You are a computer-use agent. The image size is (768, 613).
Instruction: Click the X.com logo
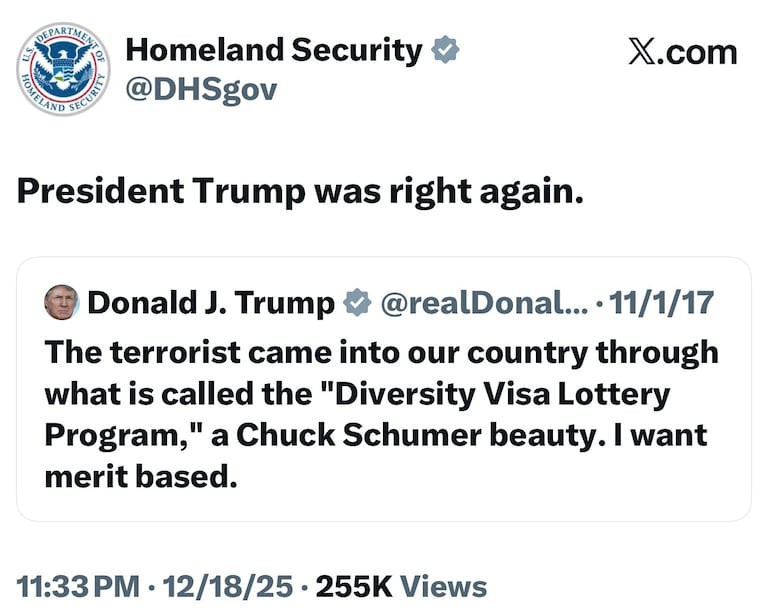(x=682, y=51)
